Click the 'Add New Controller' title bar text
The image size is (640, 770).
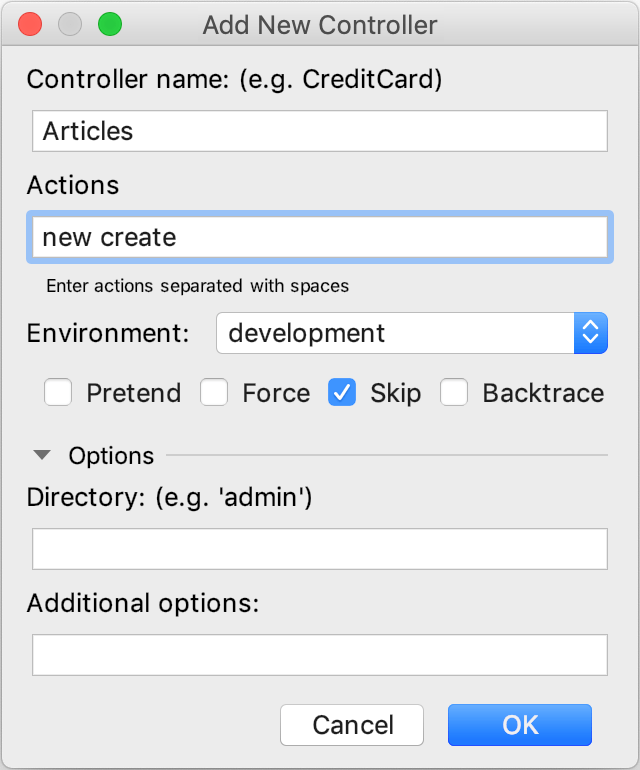[x=320, y=24]
